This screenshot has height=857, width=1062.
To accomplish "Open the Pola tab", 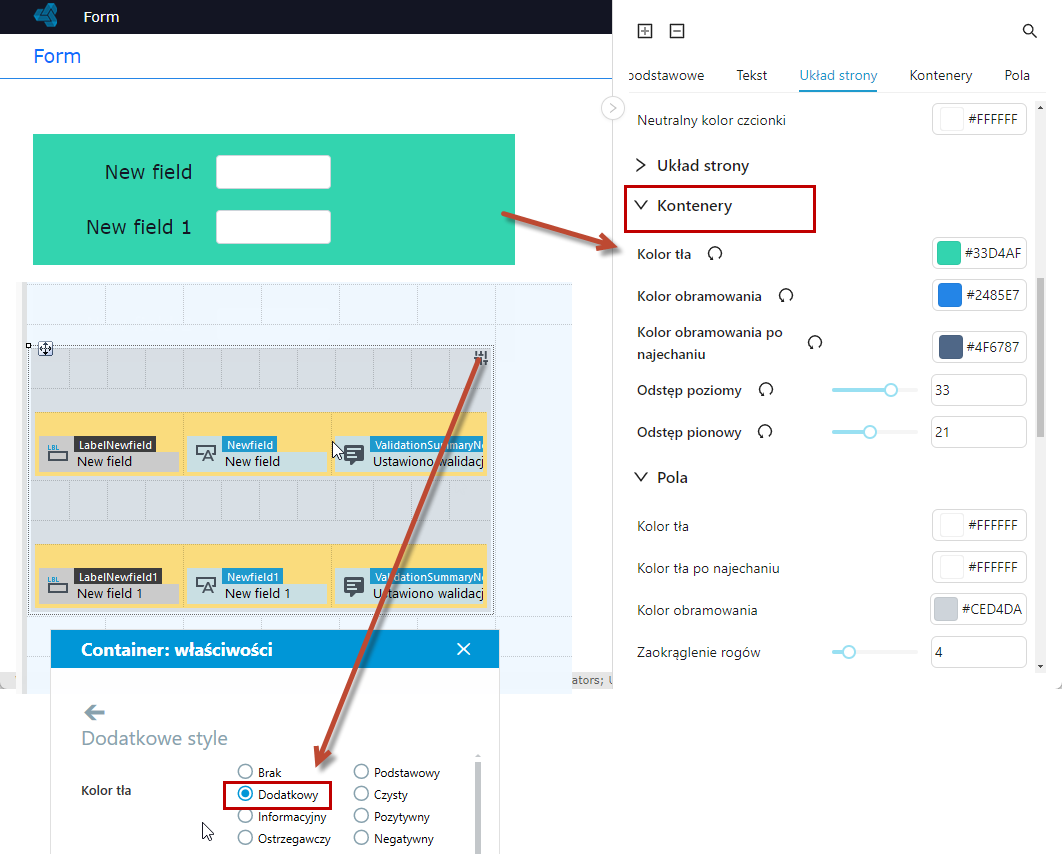I will [1017, 75].
